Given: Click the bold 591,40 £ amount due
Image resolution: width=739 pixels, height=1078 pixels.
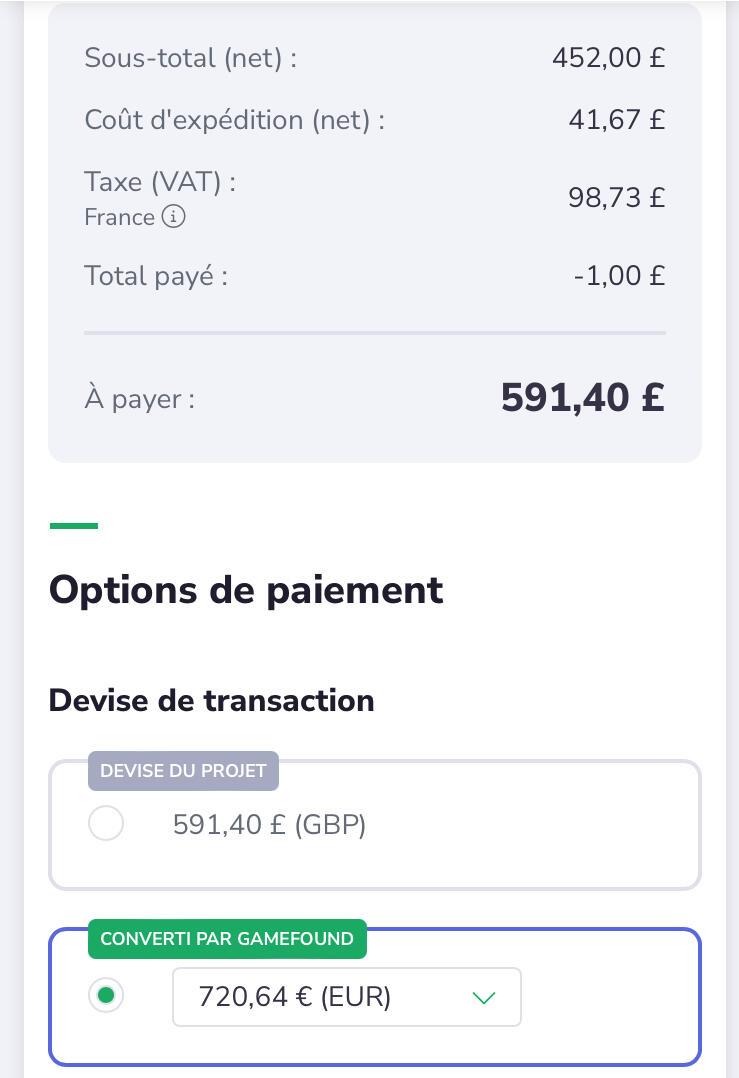Looking at the screenshot, I should coord(582,398).
